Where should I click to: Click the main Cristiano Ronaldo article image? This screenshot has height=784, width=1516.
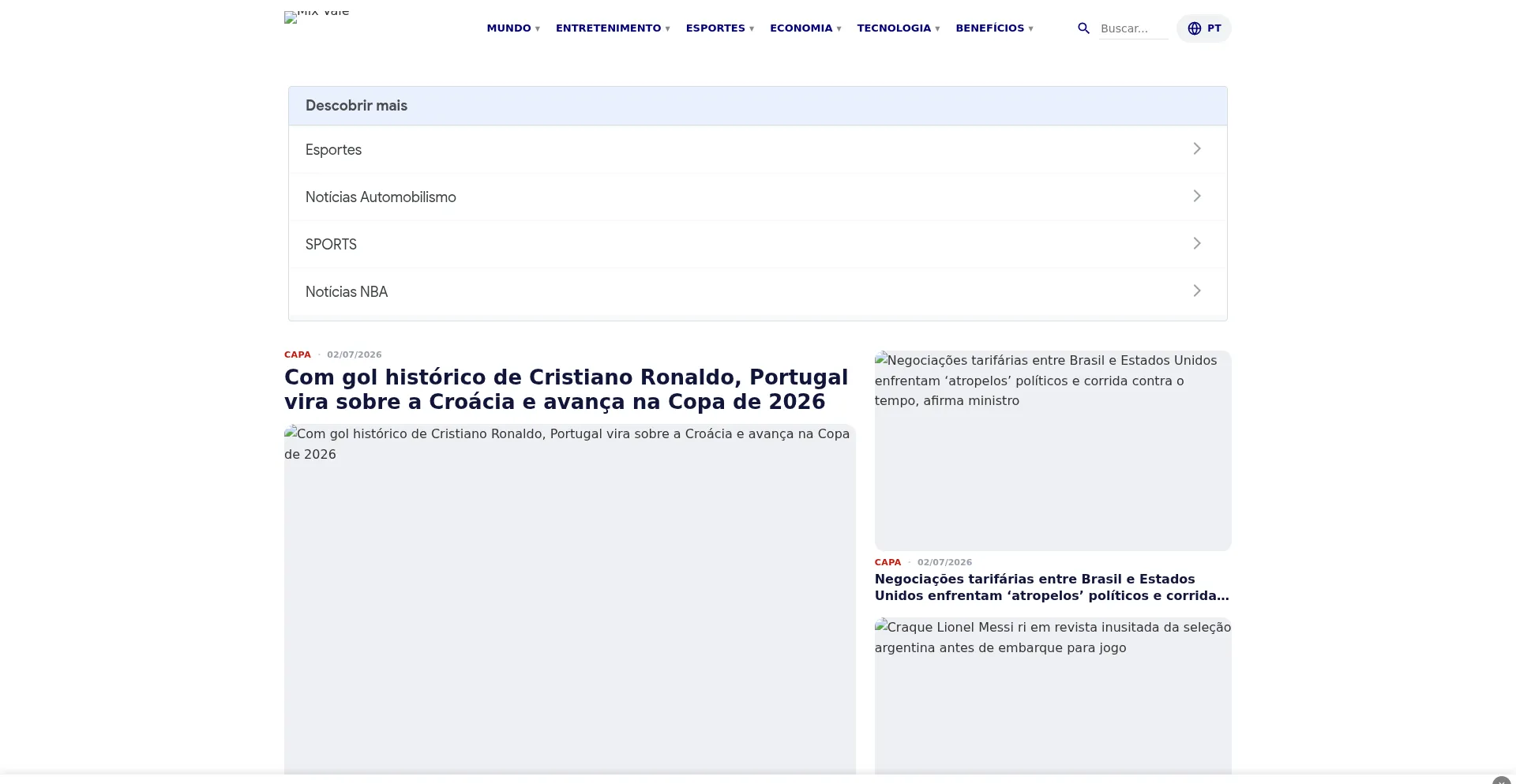[570, 599]
